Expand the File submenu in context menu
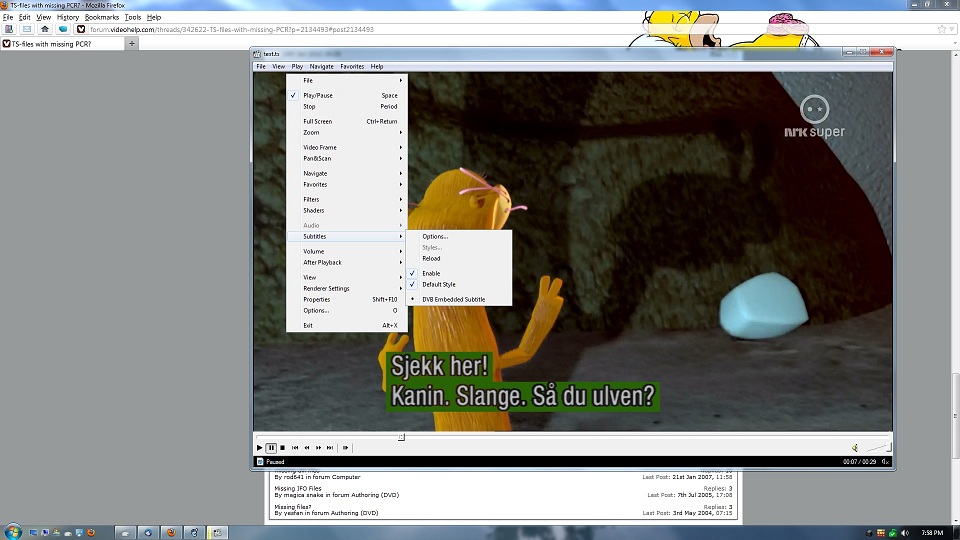 (x=347, y=81)
